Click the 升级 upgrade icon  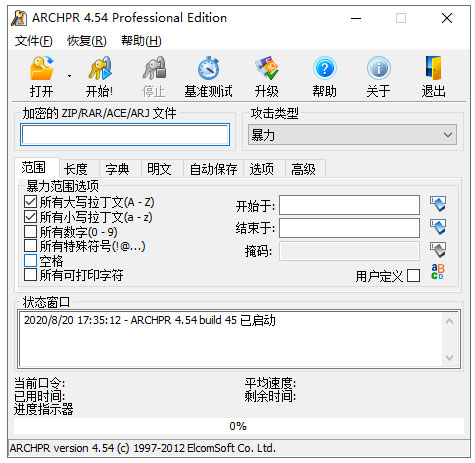267,68
